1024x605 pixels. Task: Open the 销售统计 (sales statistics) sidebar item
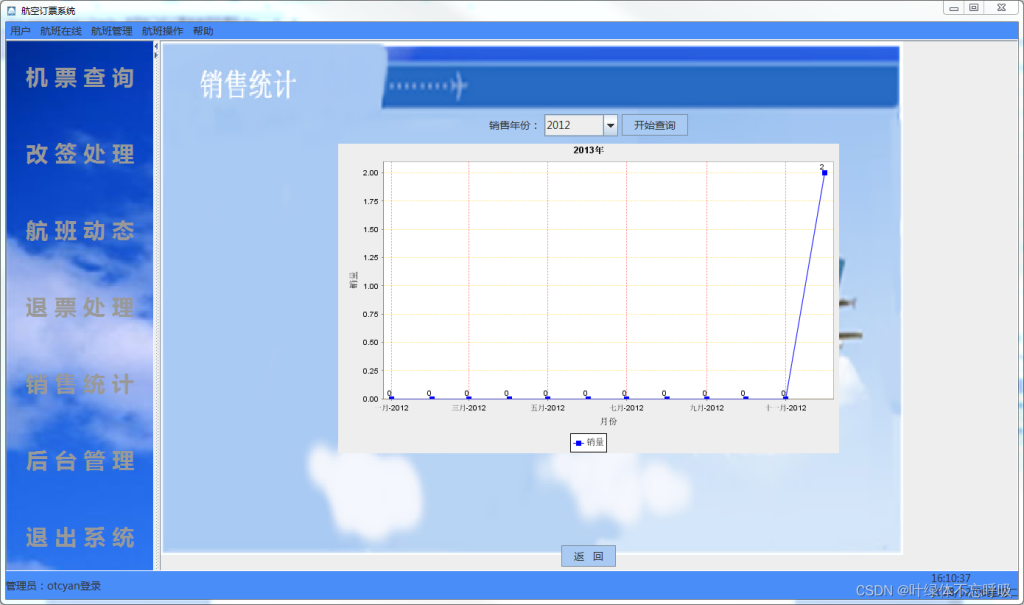[x=80, y=385]
